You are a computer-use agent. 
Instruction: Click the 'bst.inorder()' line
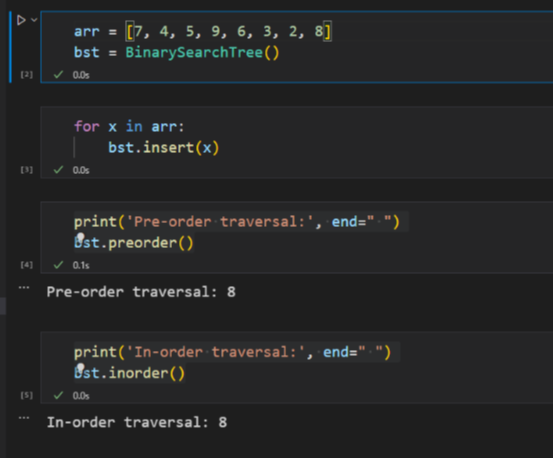point(129,373)
